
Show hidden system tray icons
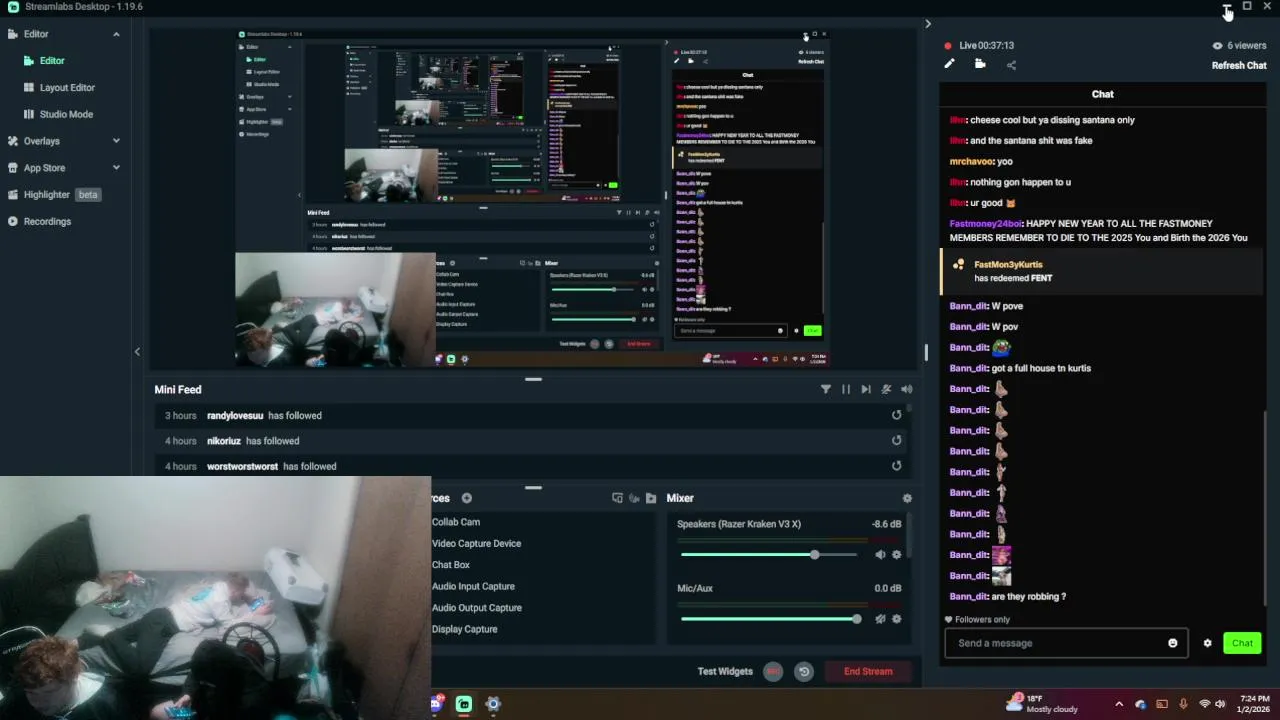pos(1119,704)
